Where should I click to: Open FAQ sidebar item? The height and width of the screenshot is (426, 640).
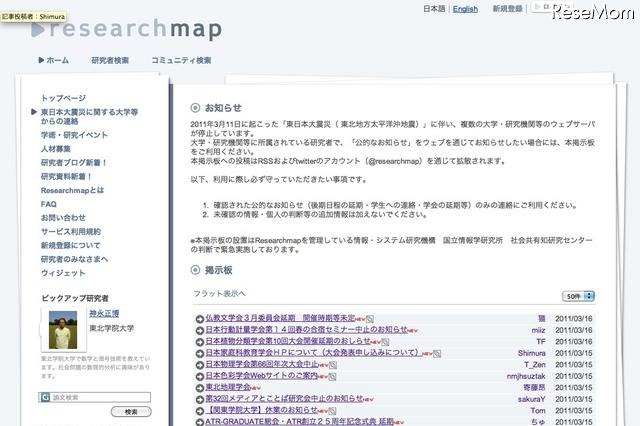49,204
